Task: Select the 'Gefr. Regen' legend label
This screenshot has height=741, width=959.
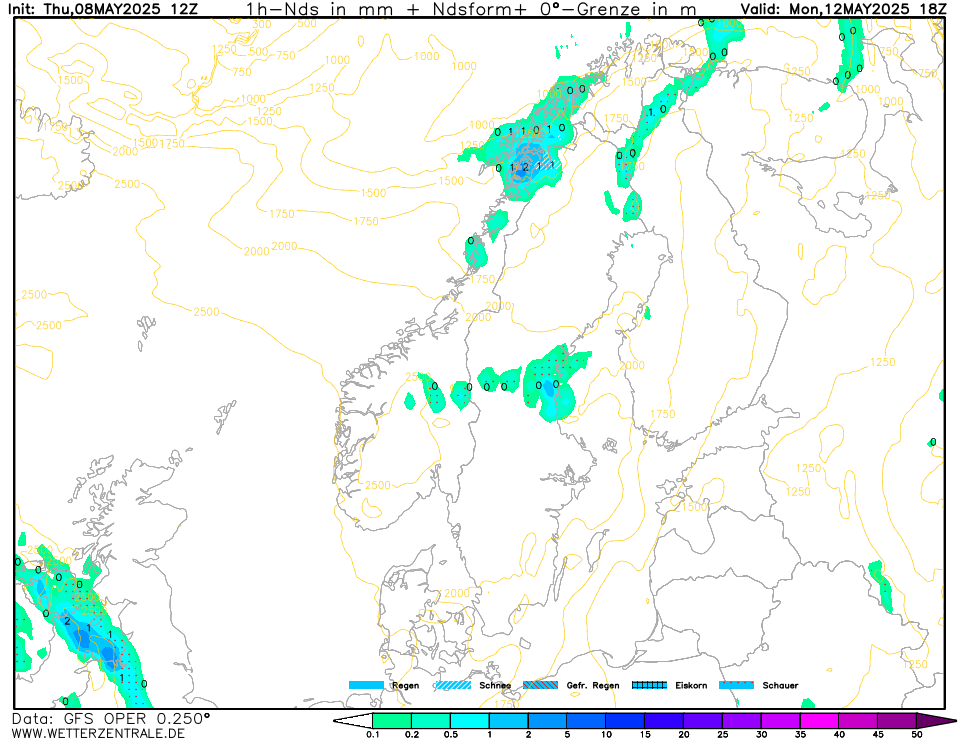Action: [x=593, y=685]
